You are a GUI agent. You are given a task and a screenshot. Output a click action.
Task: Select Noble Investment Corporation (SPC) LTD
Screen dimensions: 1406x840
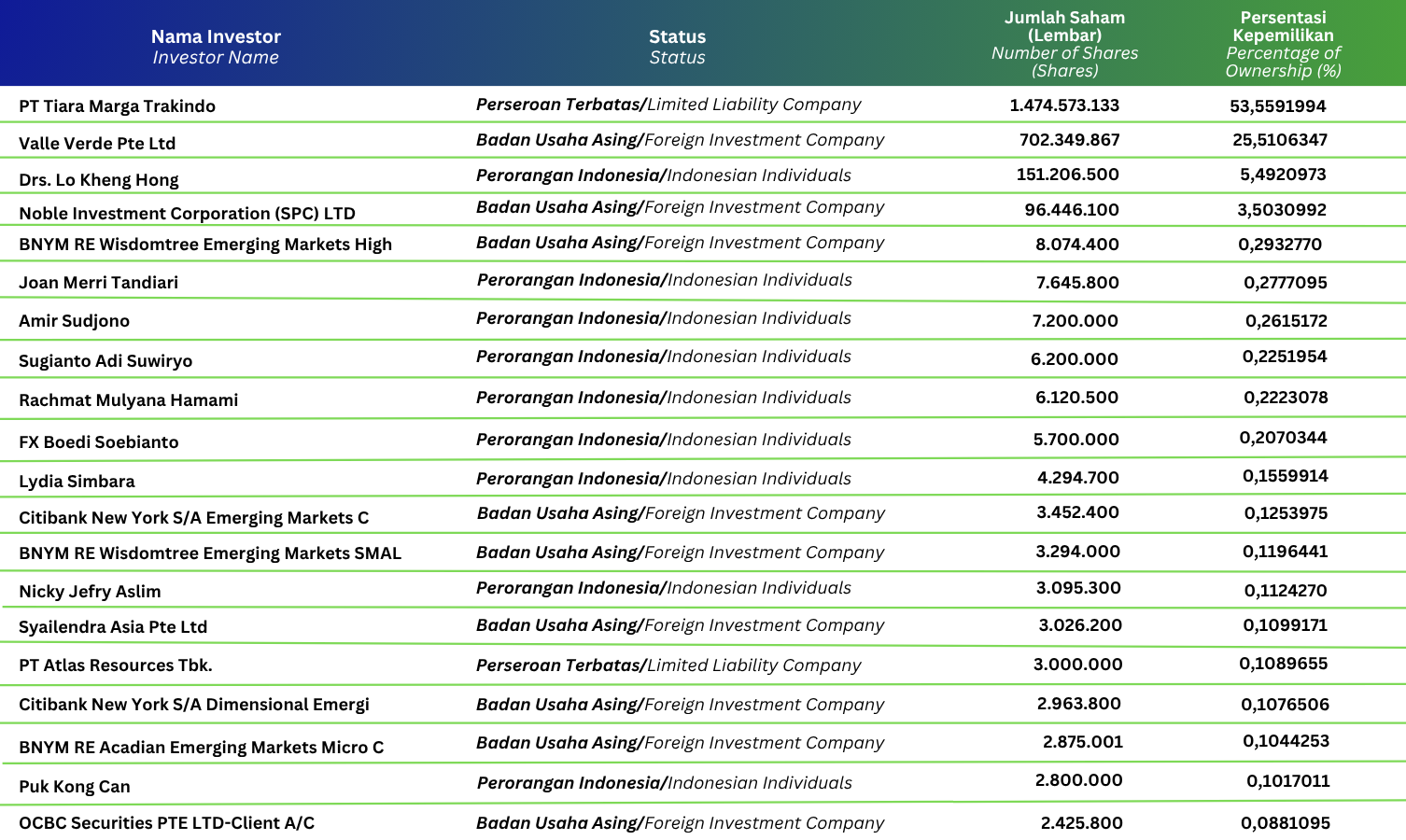187,214
